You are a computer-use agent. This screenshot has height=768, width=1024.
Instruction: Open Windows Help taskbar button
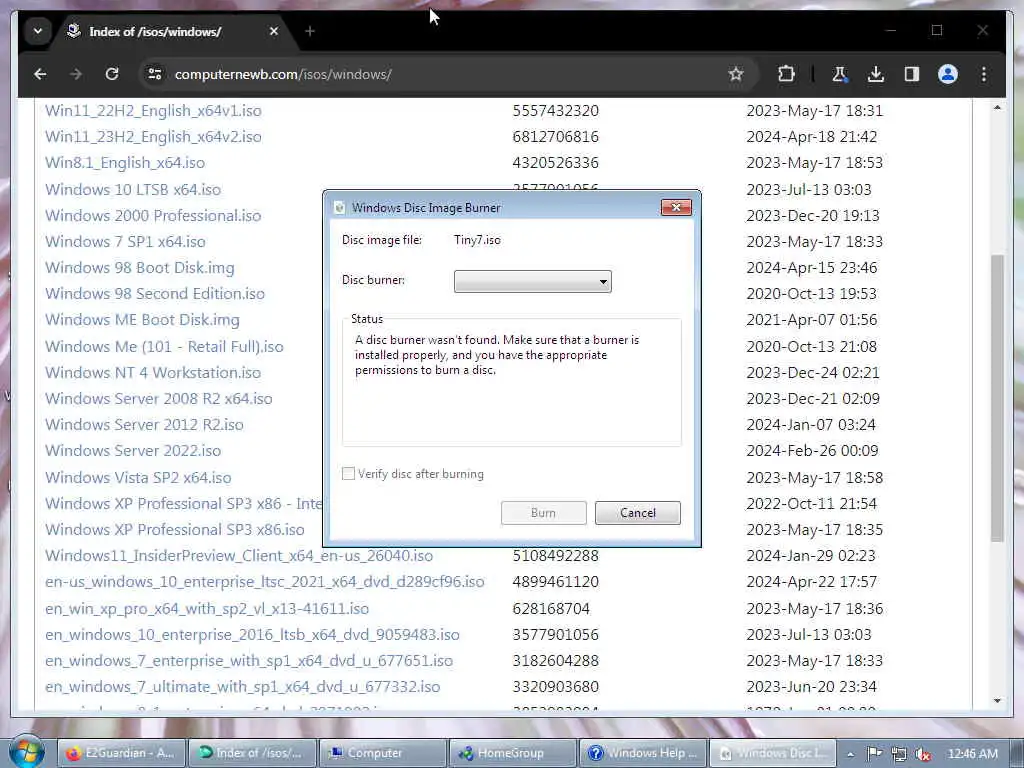(x=643, y=753)
